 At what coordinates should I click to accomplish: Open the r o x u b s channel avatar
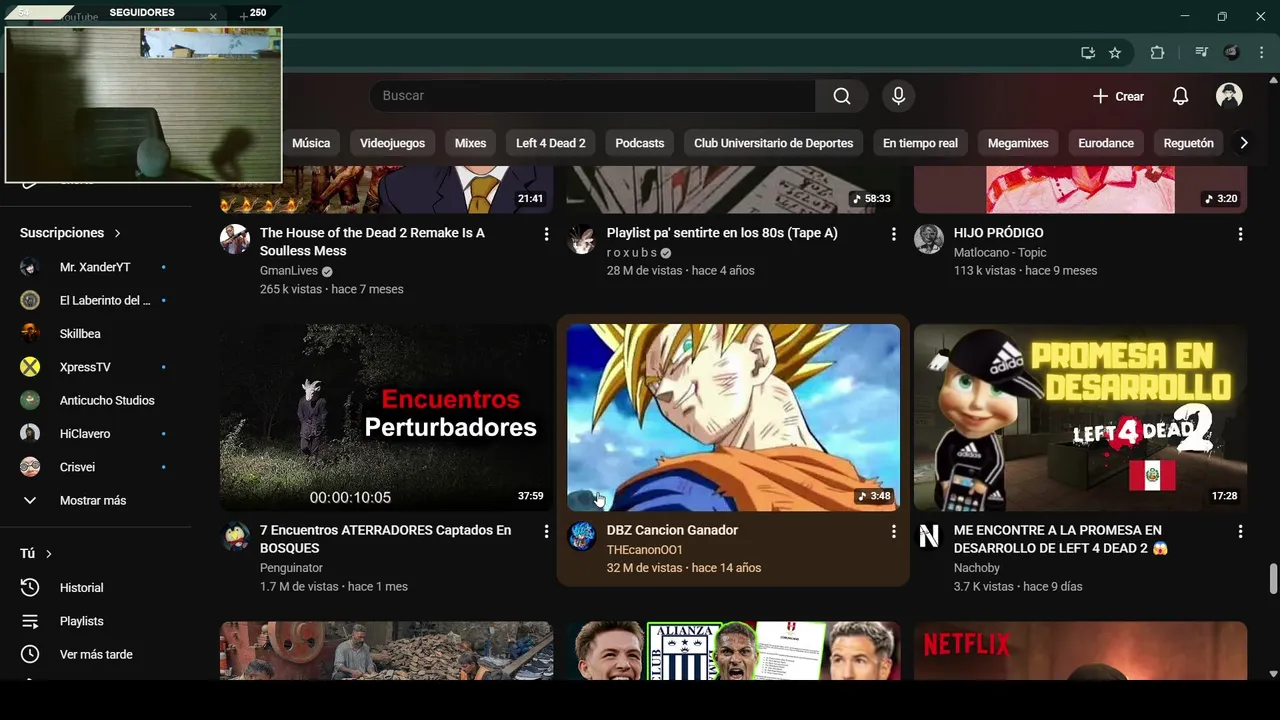click(582, 239)
